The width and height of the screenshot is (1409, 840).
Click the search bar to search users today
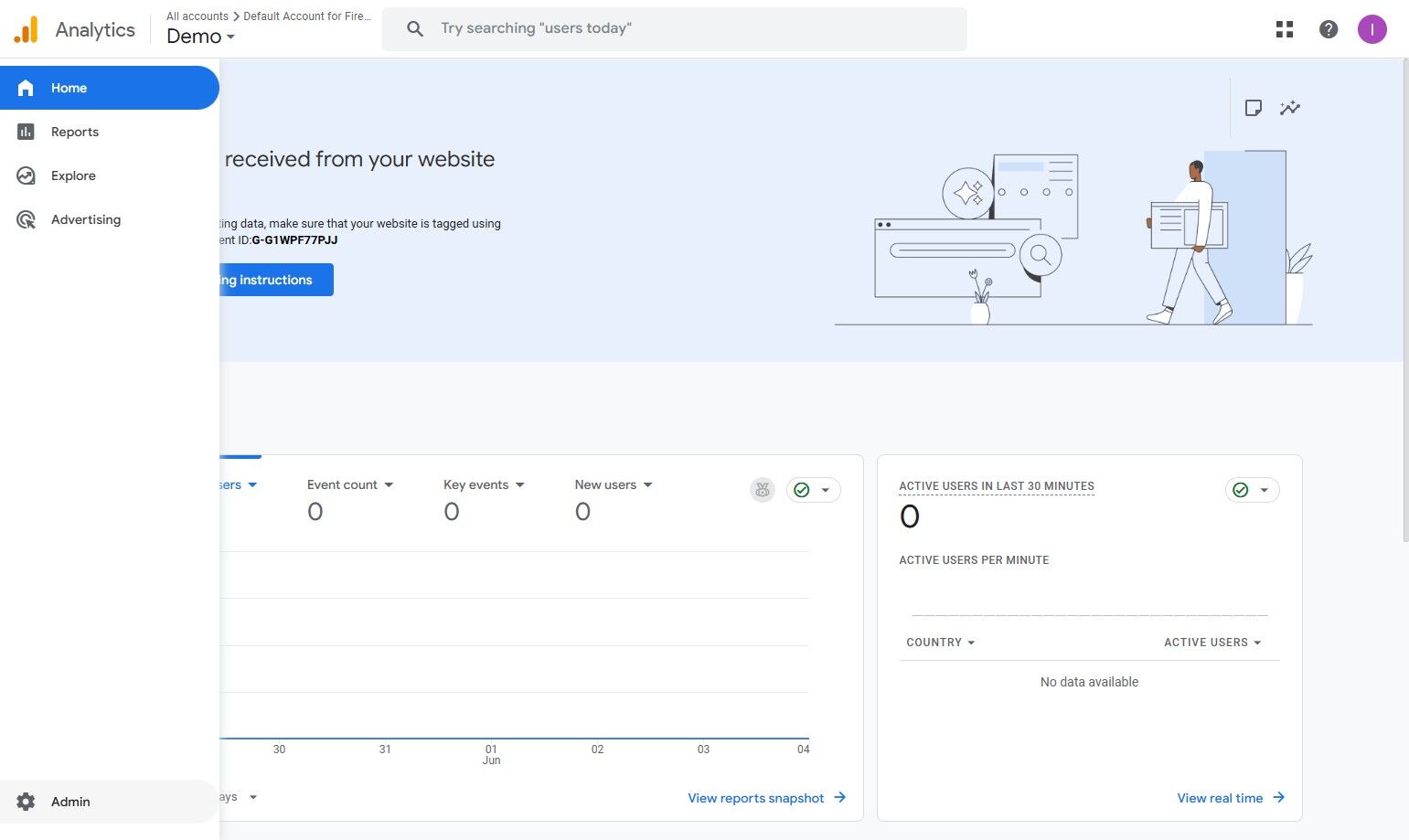(674, 28)
